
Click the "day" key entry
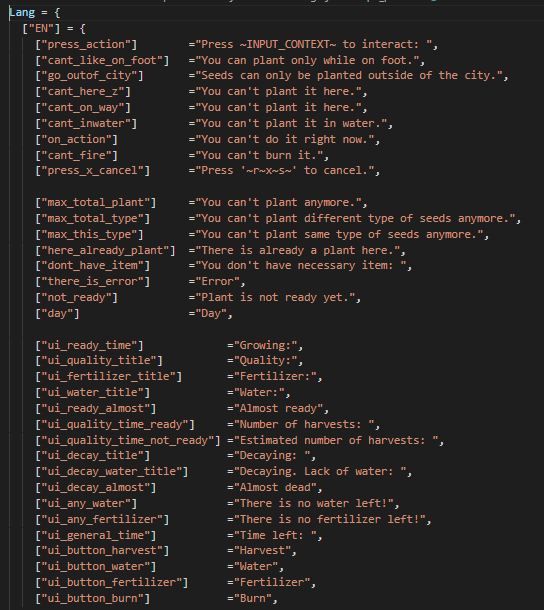57,313
